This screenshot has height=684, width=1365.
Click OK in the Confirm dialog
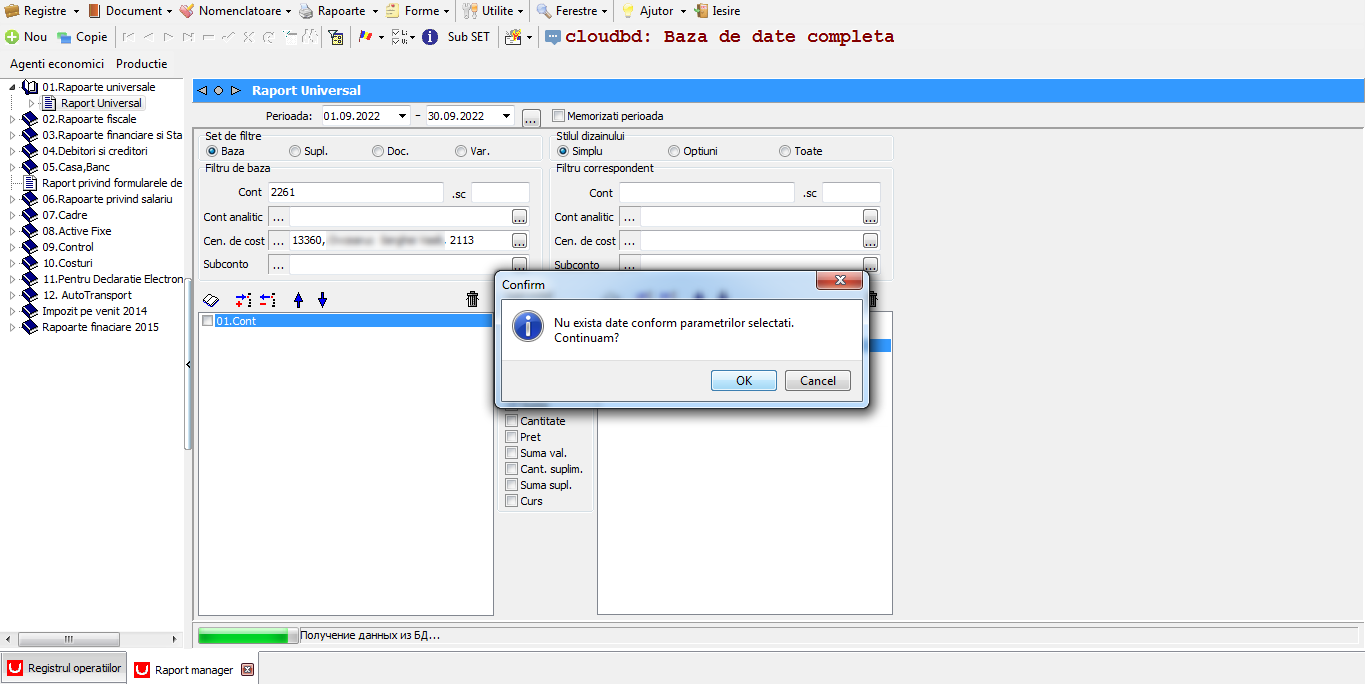coord(744,381)
